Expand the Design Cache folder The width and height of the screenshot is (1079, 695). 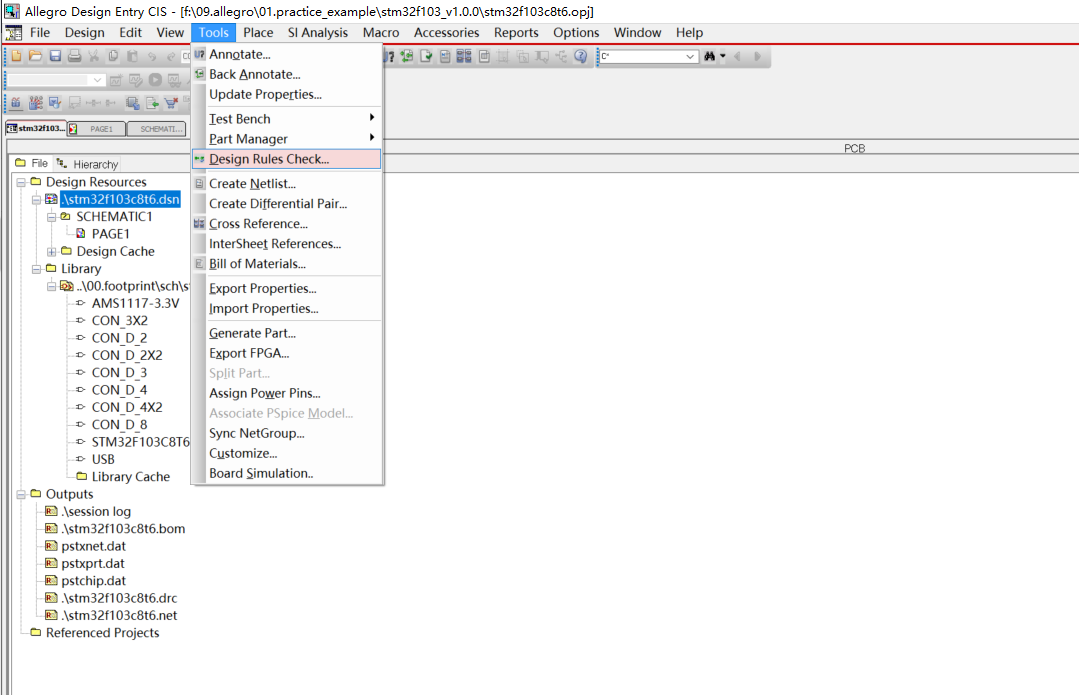point(52,252)
